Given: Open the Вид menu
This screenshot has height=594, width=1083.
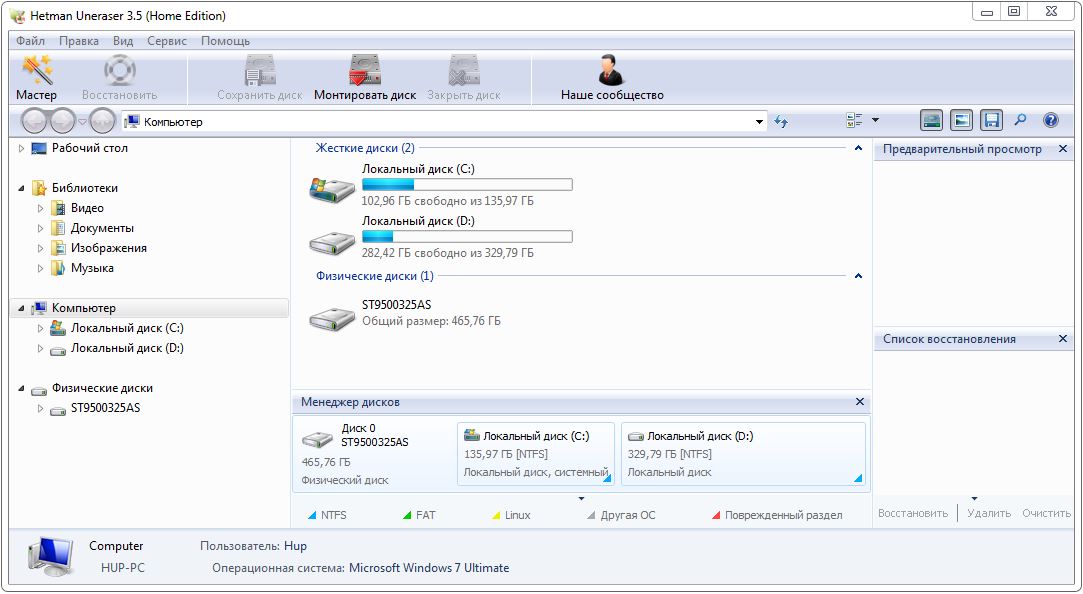Looking at the screenshot, I should point(123,41).
